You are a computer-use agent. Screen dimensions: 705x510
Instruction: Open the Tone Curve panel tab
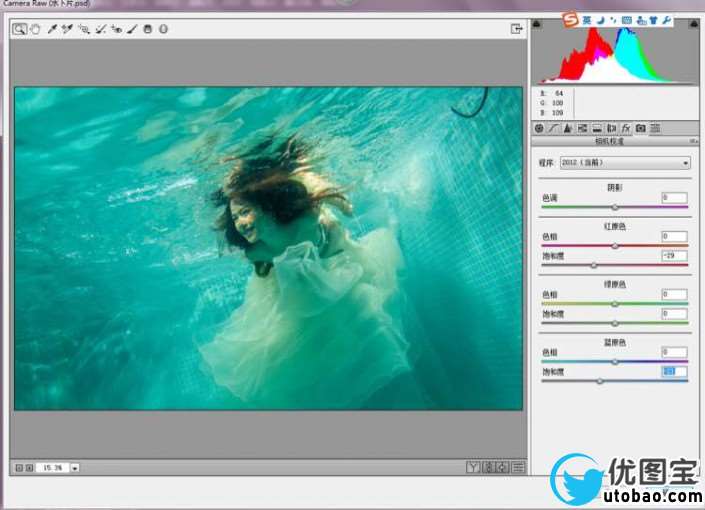[553, 129]
